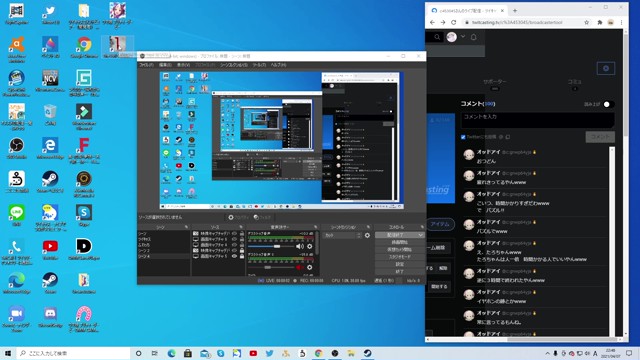The image size is (640, 360).
Task: Click the source Filters button in OBS
Action: click(262, 218)
